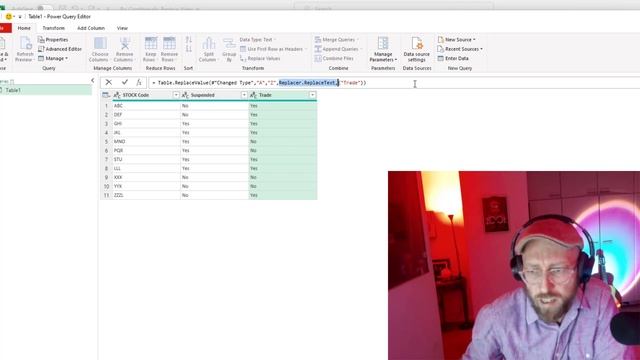Click Replace Values in ribbon

coord(260,58)
